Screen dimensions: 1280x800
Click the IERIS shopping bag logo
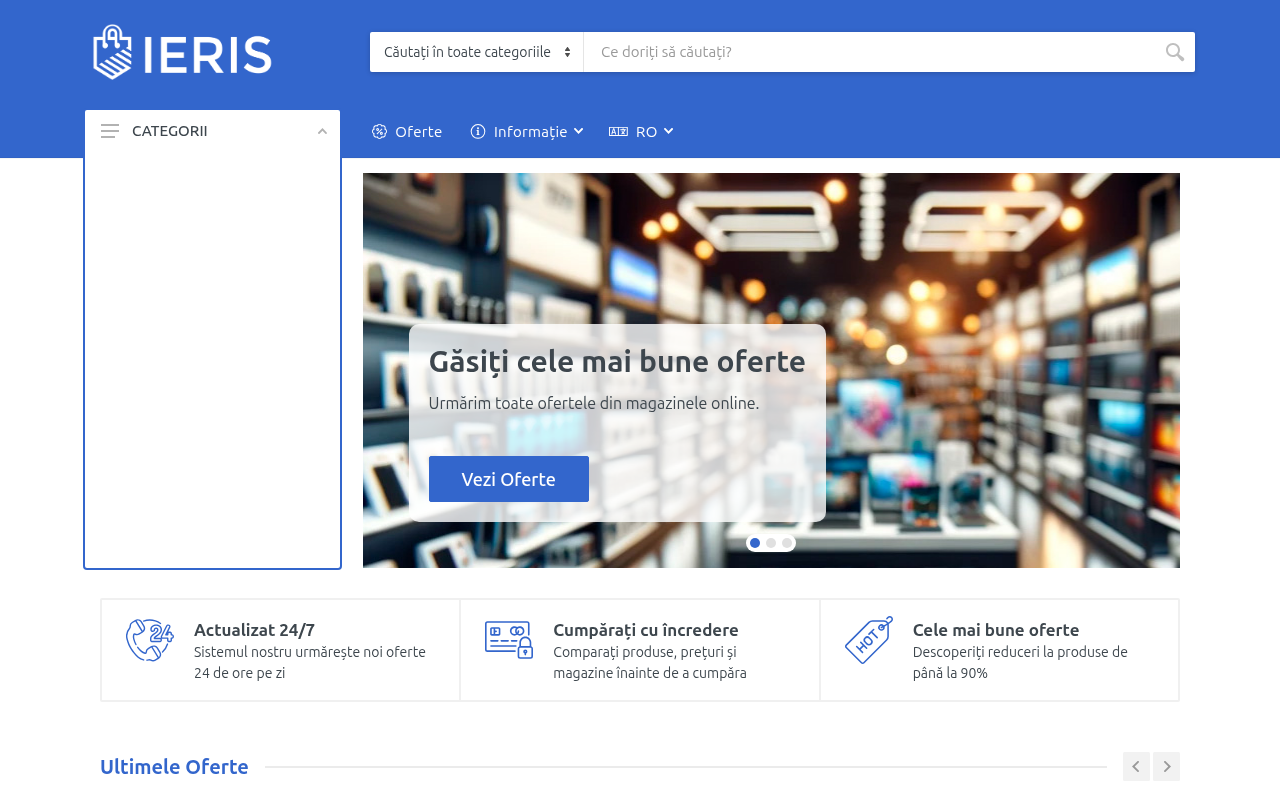[x=182, y=52]
